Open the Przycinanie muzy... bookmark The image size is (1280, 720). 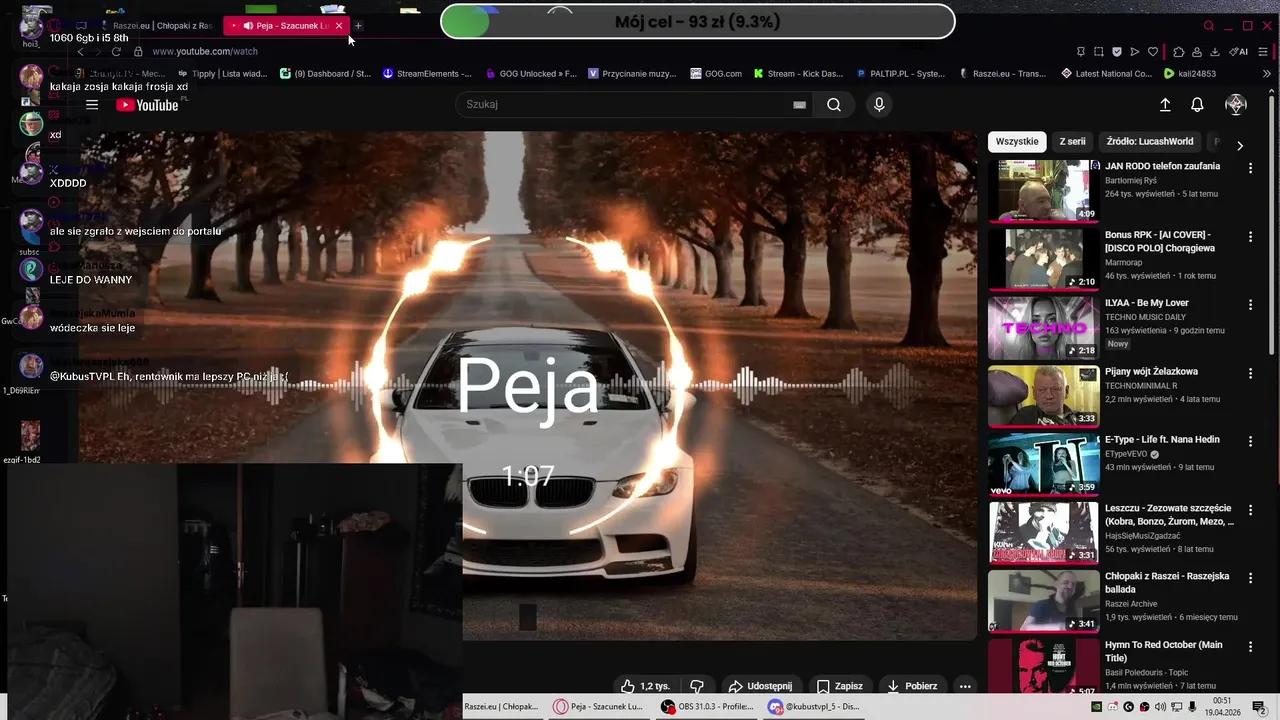(x=632, y=73)
